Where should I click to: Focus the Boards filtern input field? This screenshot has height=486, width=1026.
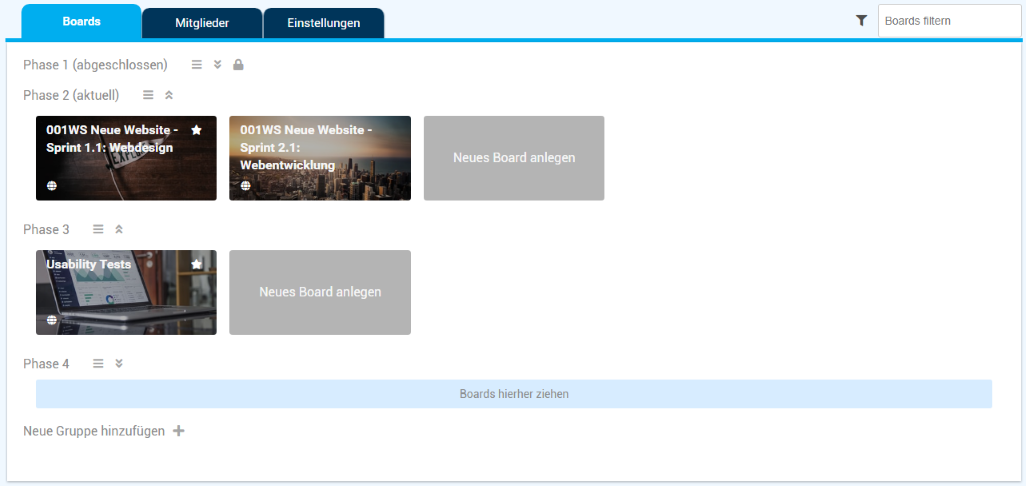pyautogui.click(x=949, y=21)
